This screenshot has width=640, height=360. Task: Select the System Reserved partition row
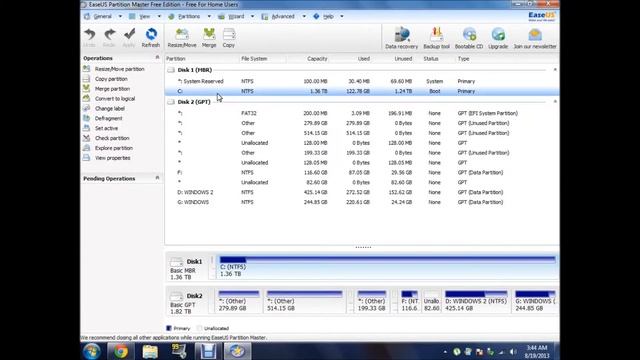pyautogui.click(x=362, y=81)
